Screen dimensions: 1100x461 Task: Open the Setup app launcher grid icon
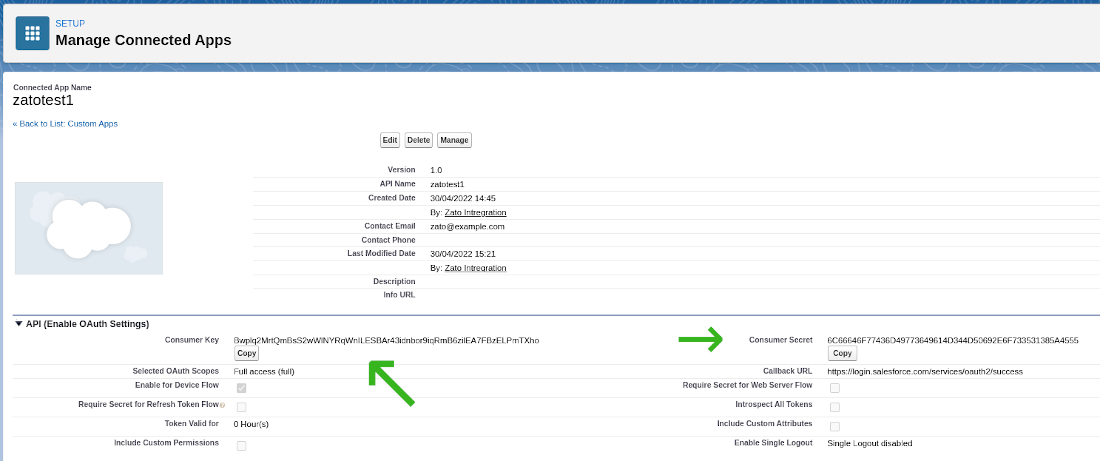pyautogui.click(x=32, y=33)
